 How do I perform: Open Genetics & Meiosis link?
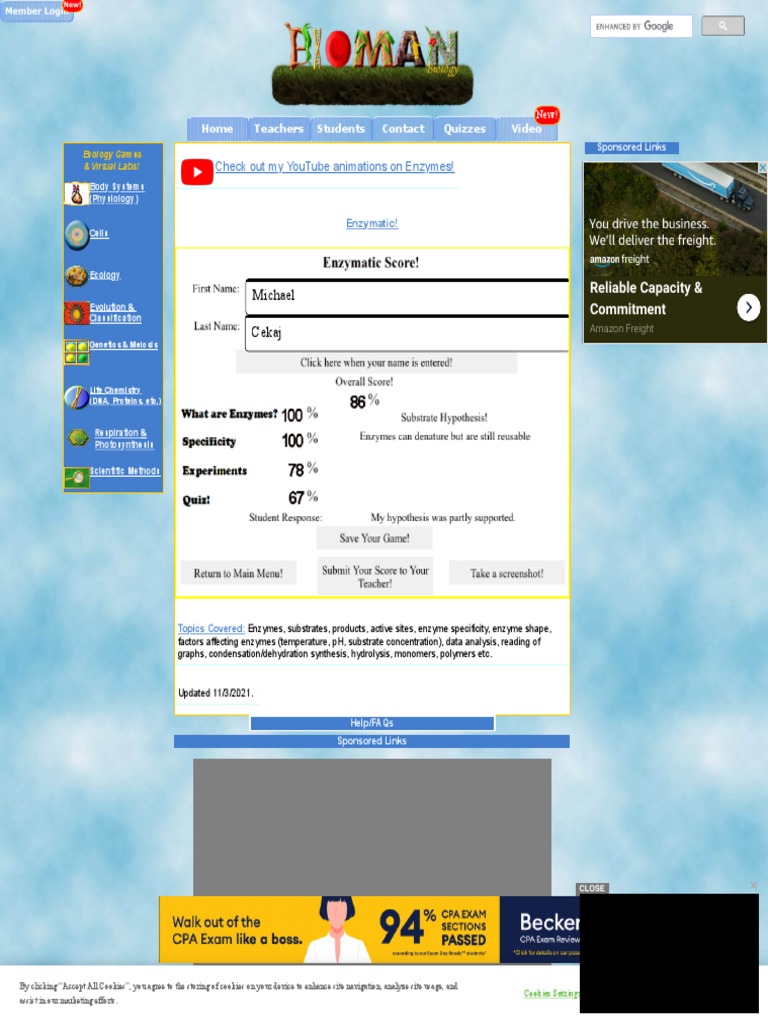click(x=123, y=344)
